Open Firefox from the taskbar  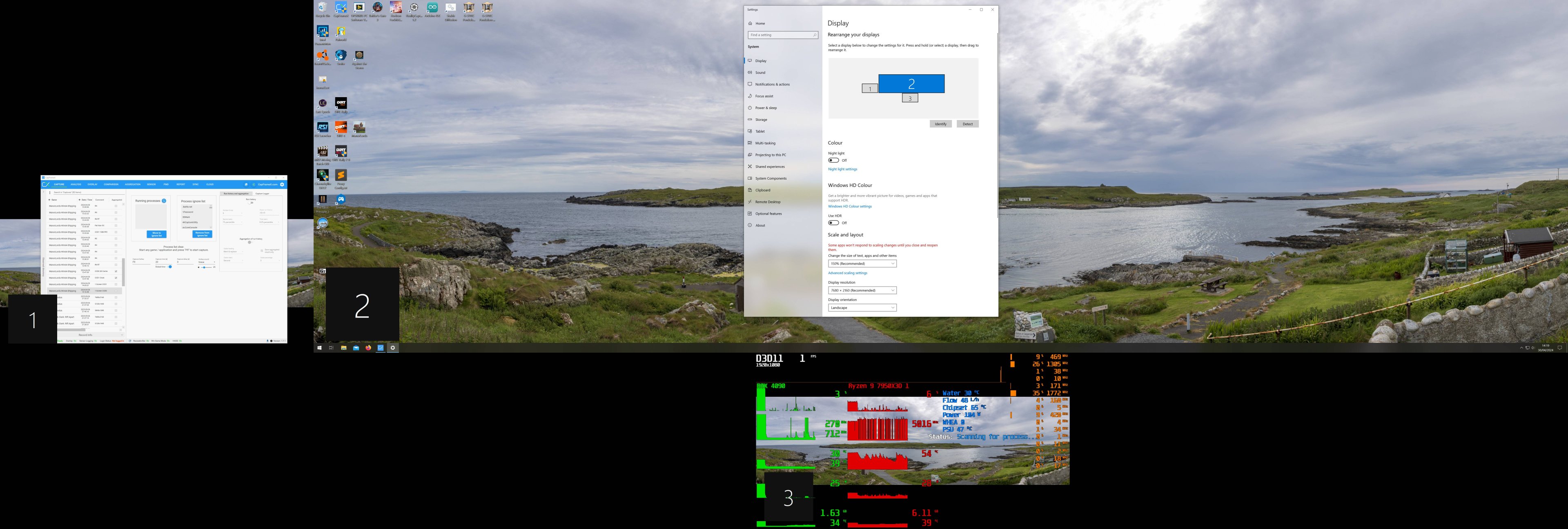point(367,348)
